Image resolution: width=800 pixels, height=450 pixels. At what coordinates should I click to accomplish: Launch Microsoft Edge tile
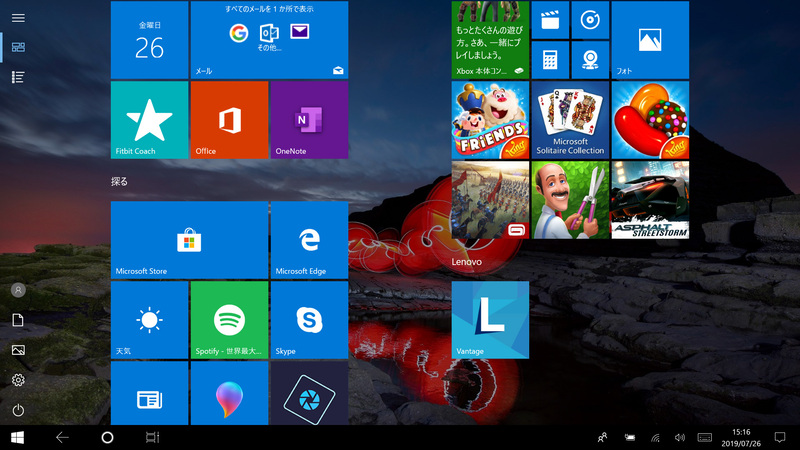(310, 240)
